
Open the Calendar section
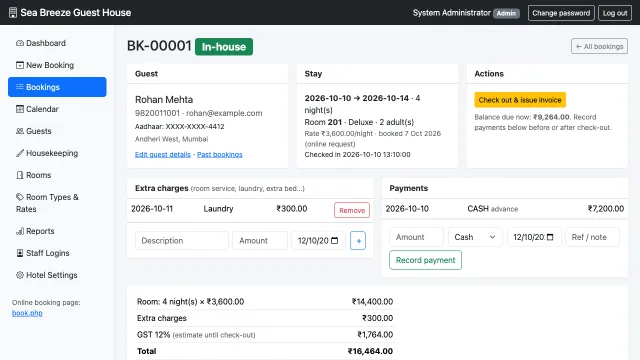[x=57, y=109]
